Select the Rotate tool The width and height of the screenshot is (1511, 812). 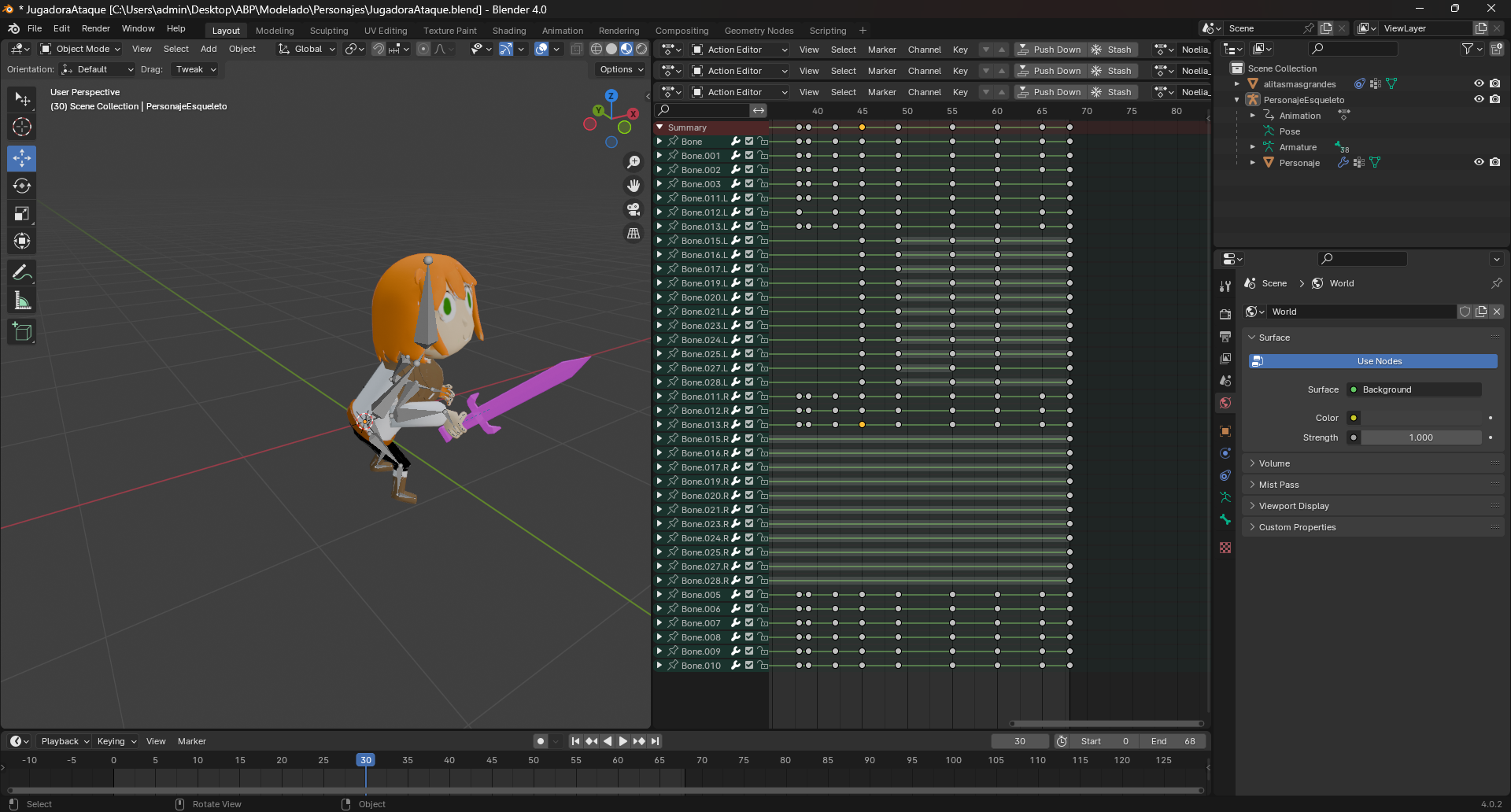pyautogui.click(x=22, y=186)
